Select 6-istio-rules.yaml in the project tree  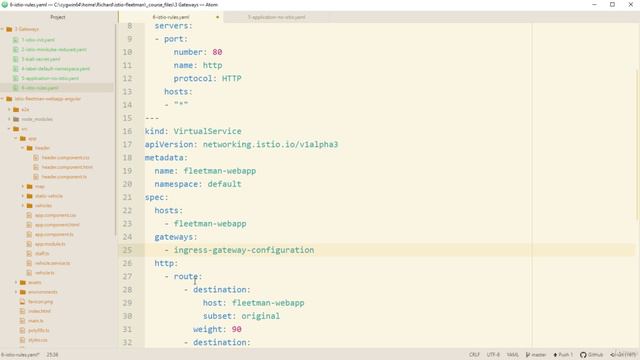(40, 88)
